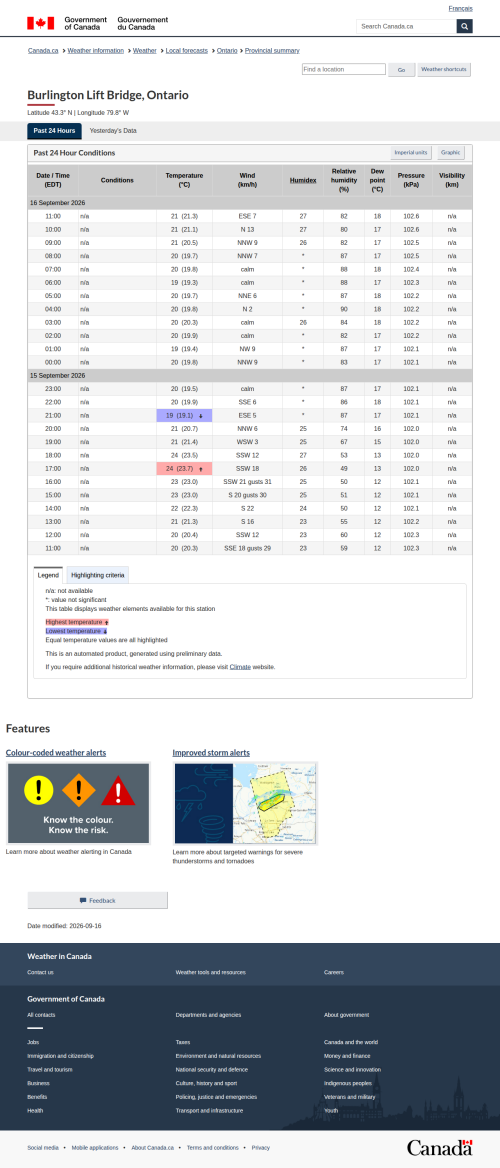Click wind value S 20 gusts 30
Viewport: 500px width, 1168px height.
(x=247, y=495)
